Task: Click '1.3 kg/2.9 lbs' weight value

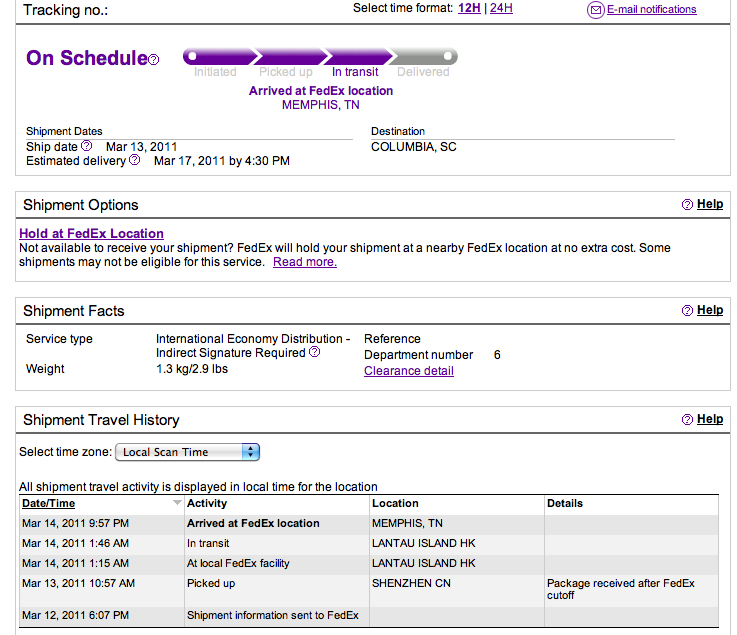Action: click(192, 369)
